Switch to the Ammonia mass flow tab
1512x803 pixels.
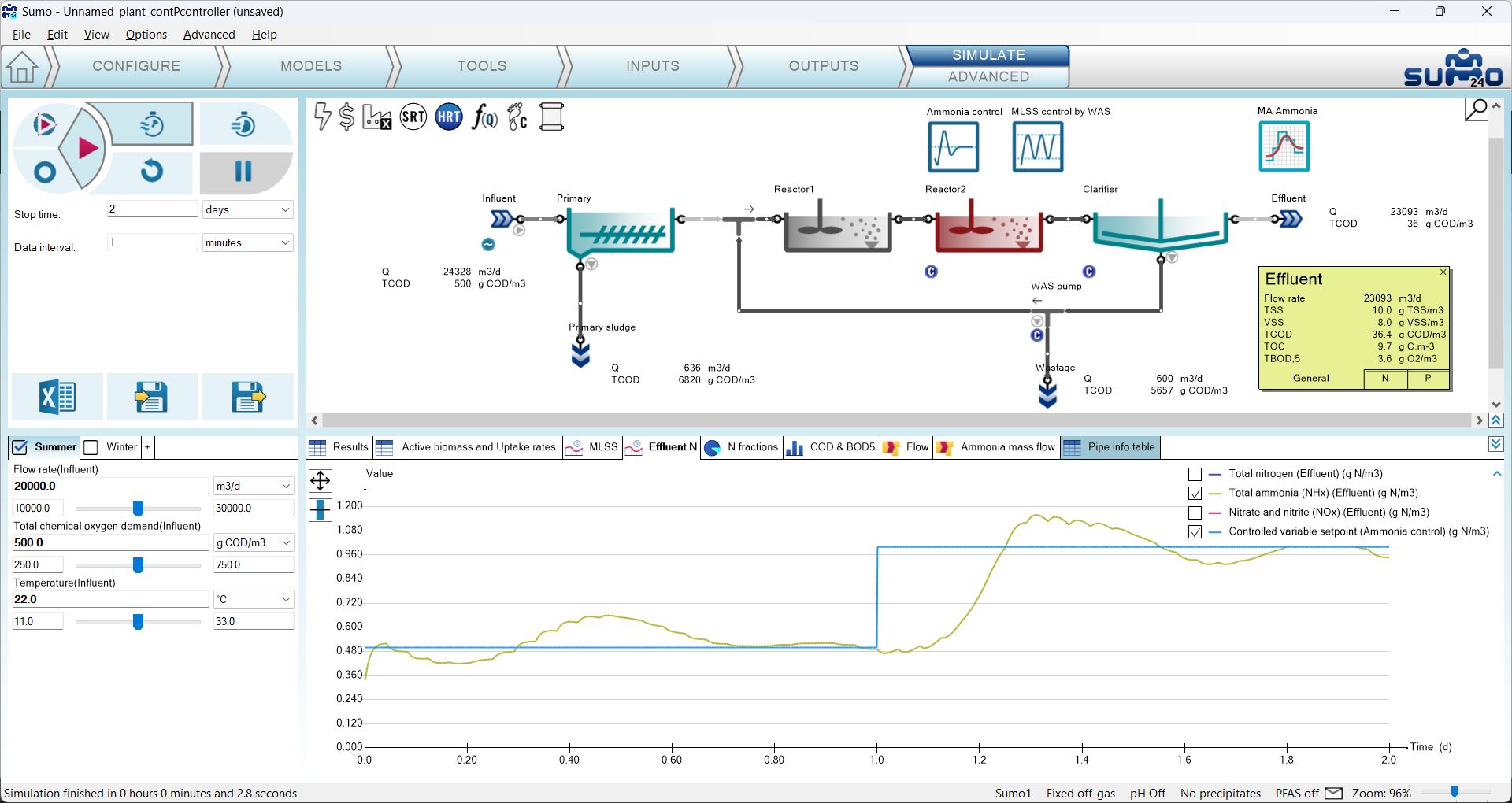tap(996, 447)
